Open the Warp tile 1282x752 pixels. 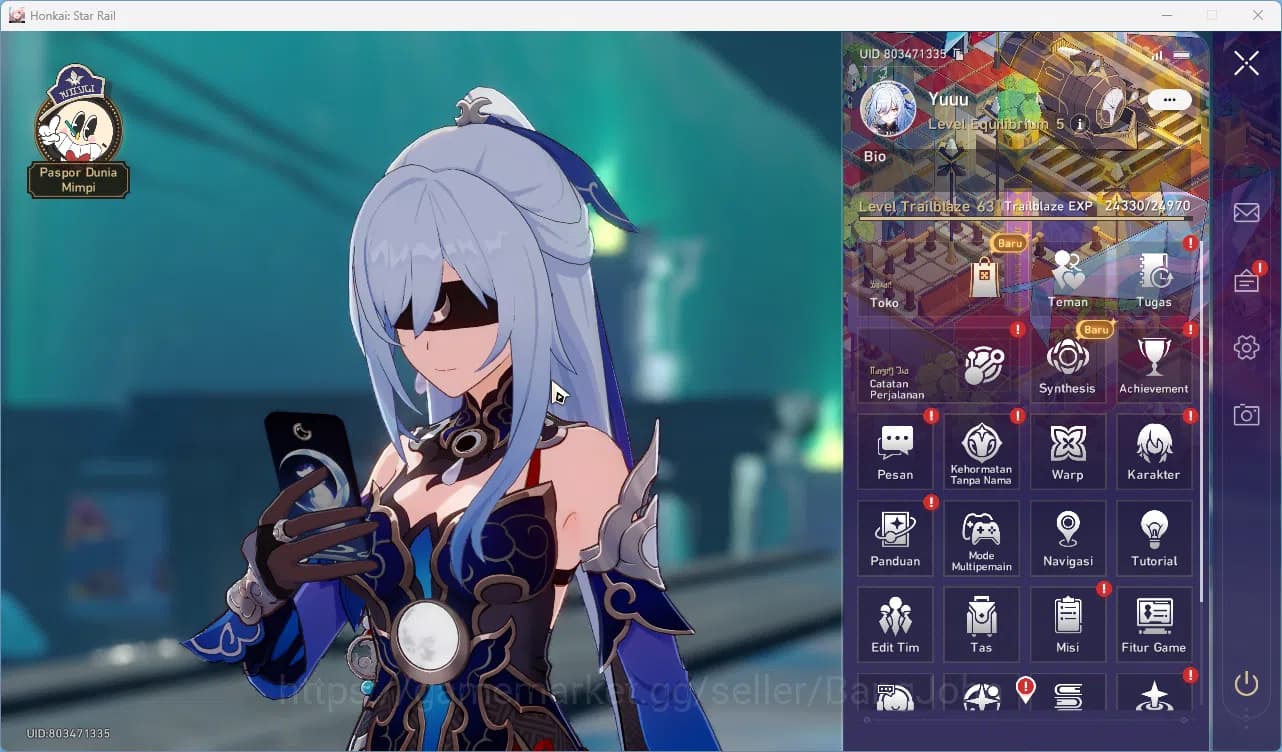pyautogui.click(x=1067, y=451)
